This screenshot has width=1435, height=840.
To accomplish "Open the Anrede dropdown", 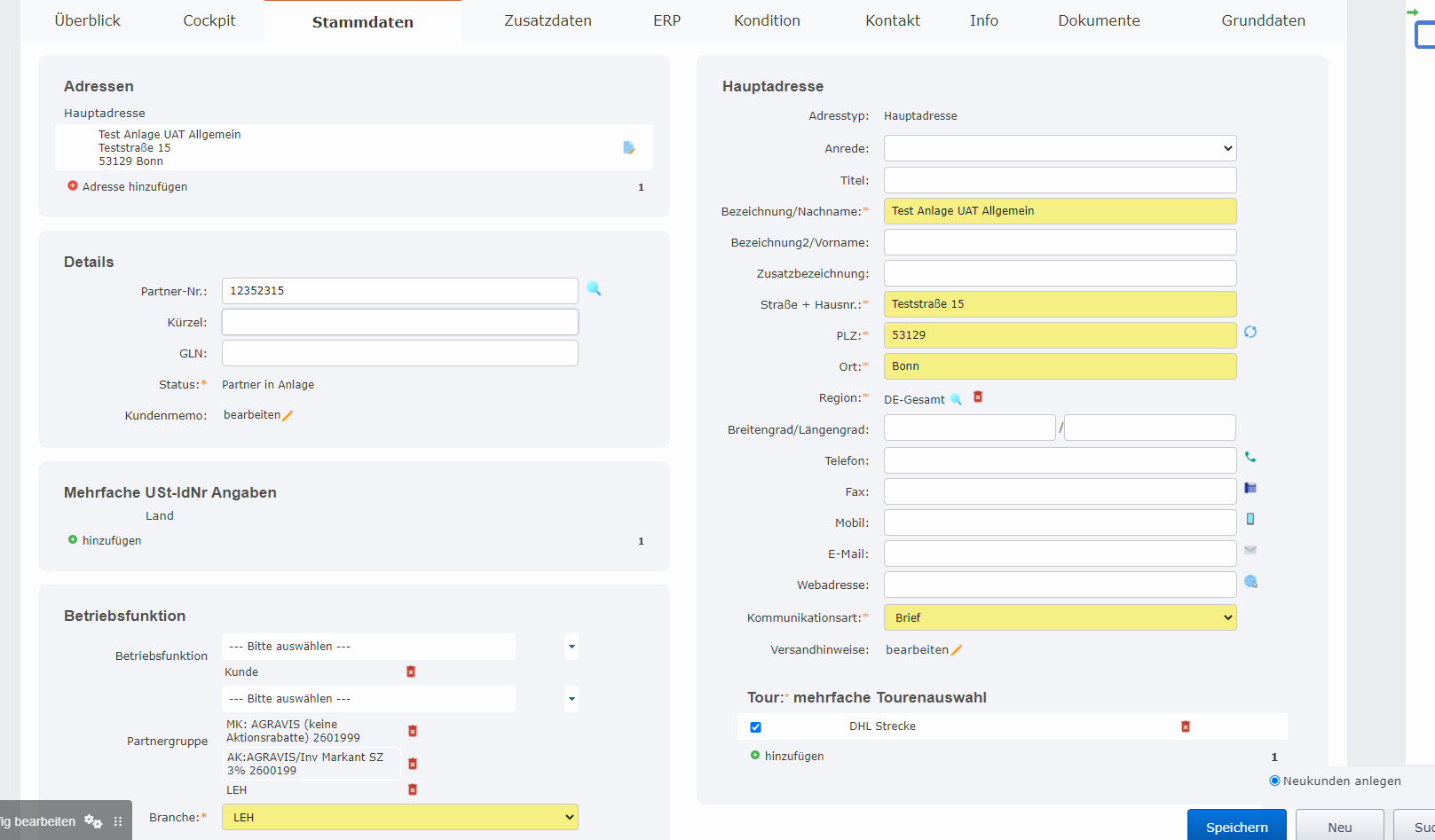I will 1059,148.
